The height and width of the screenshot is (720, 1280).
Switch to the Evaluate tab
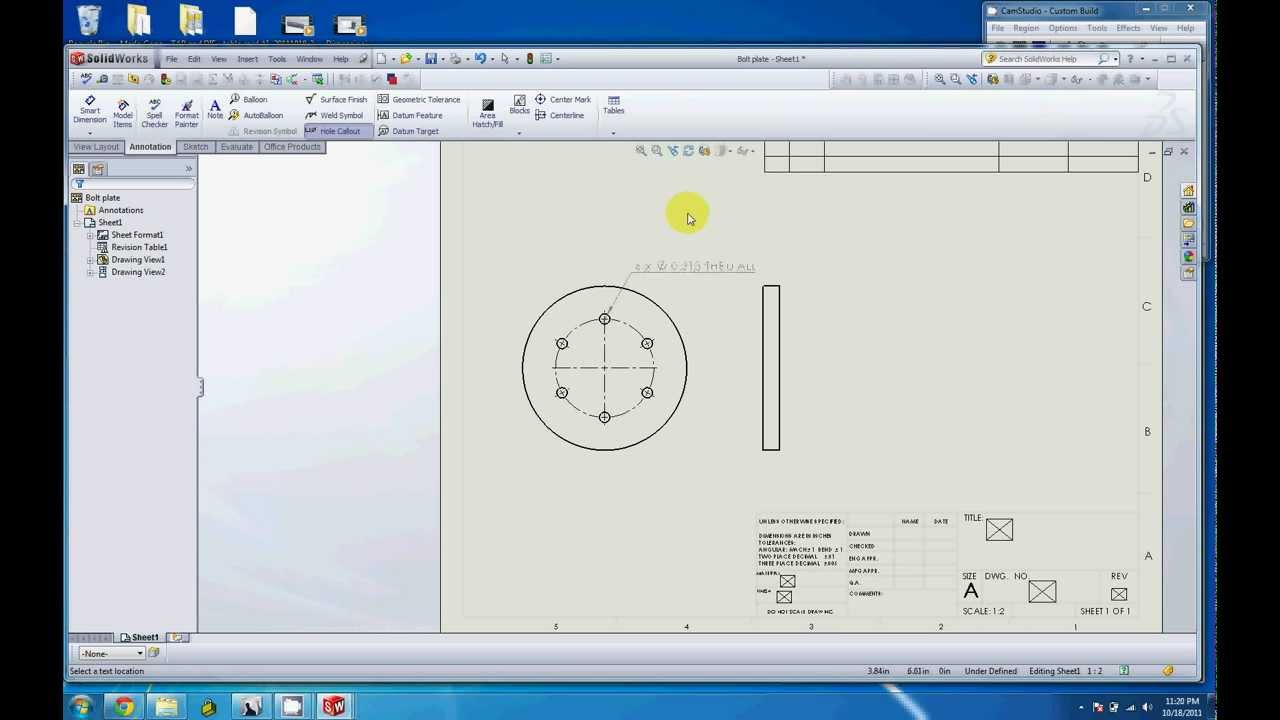click(237, 147)
